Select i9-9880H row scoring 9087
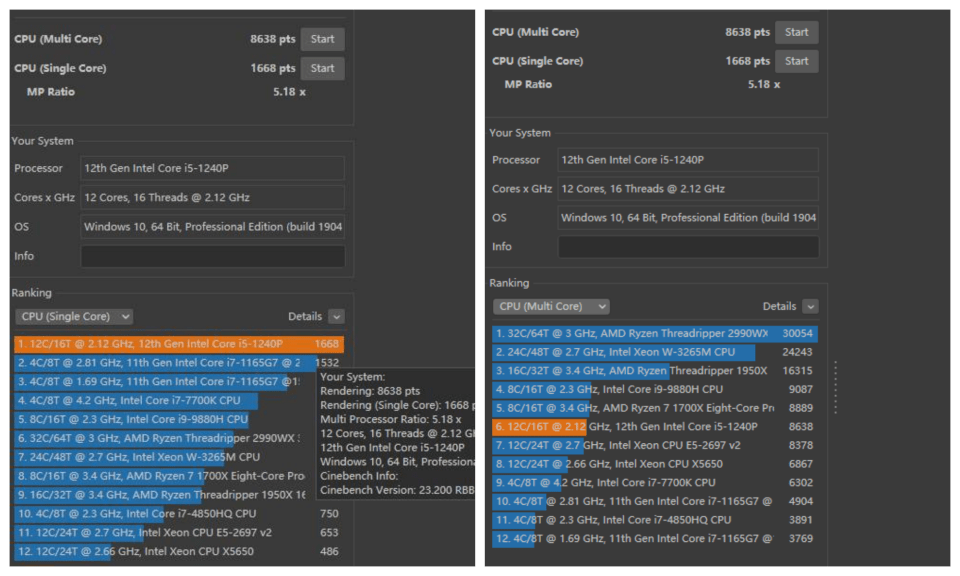Image resolution: width=960 pixels, height=576 pixels. (x=655, y=390)
